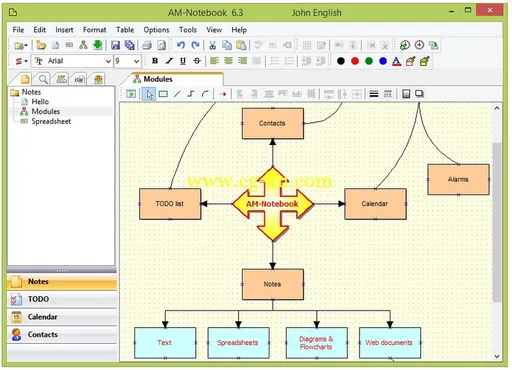
Task: Open the TODO section button
Action: [62, 299]
